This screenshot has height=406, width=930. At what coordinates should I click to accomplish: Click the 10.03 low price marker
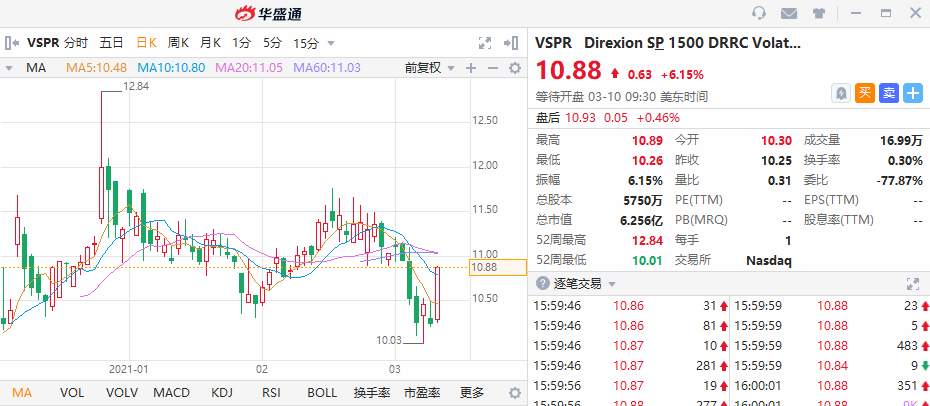click(x=388, y=340)
